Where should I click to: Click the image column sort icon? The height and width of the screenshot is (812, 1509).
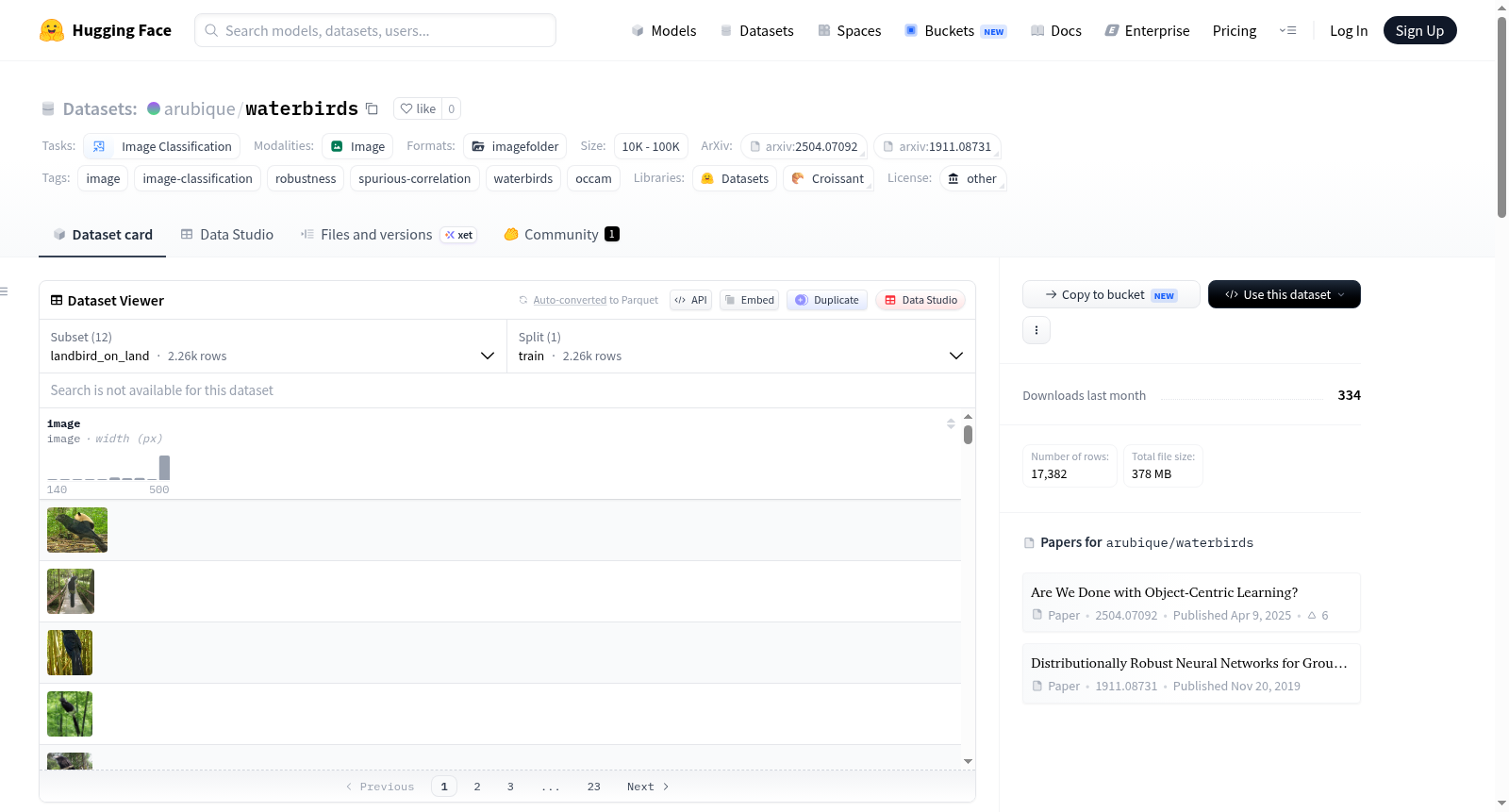951,423
